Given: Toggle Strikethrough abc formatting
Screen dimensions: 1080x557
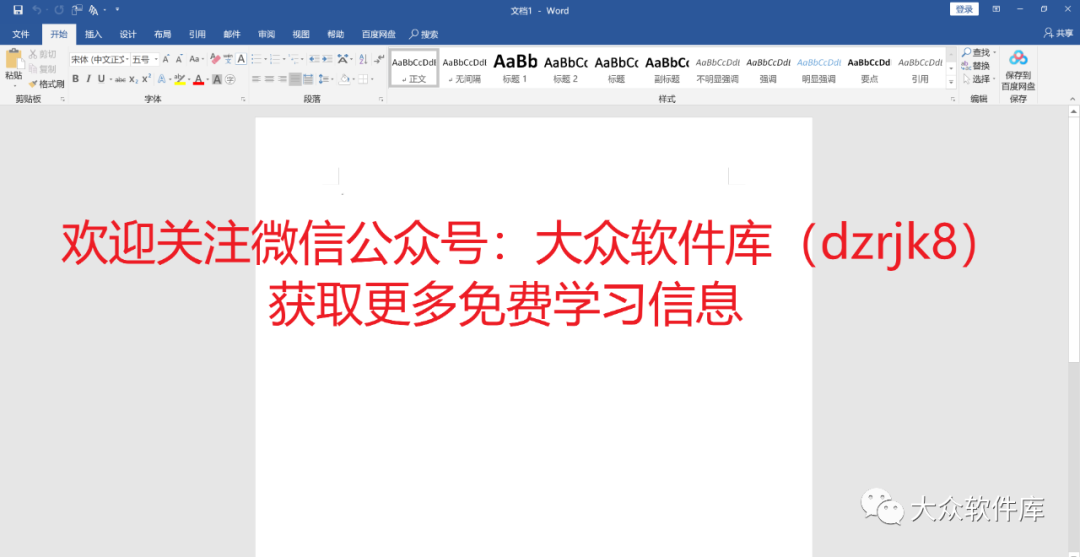Looking at the screenshot, I should 121,79.
